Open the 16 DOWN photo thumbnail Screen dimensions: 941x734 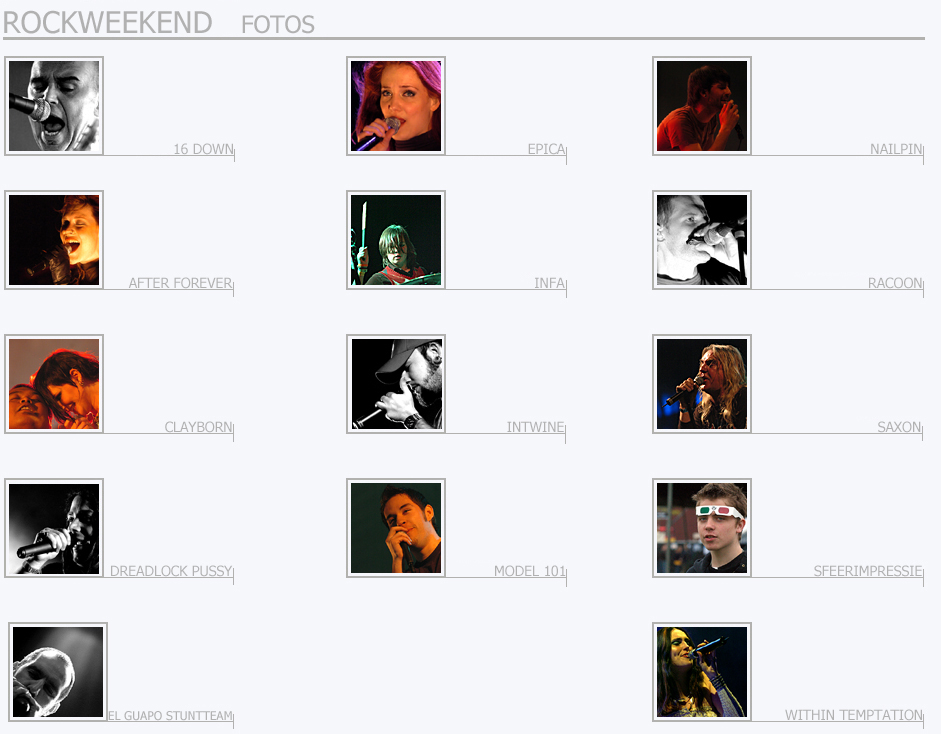54,106
